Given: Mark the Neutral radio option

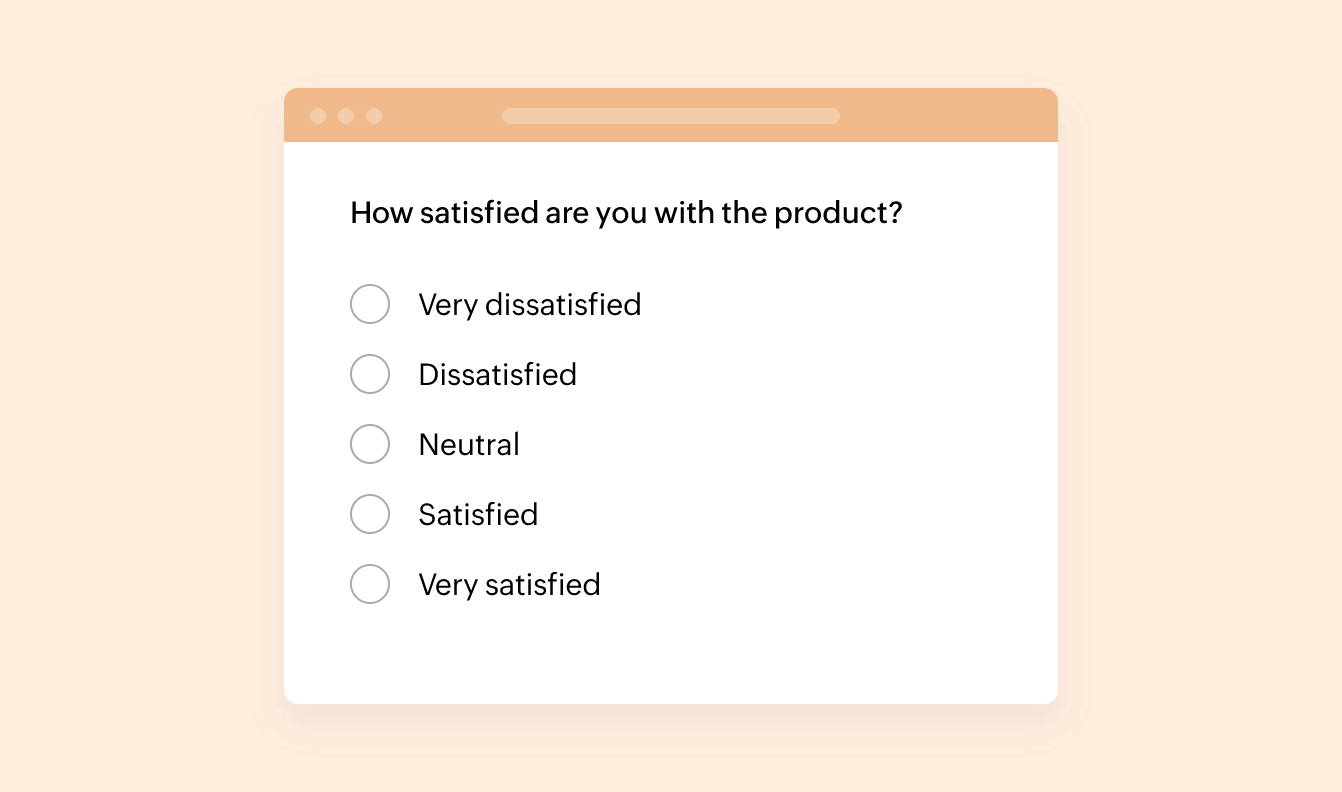Looking at the screenshot, I should (370, 444).
